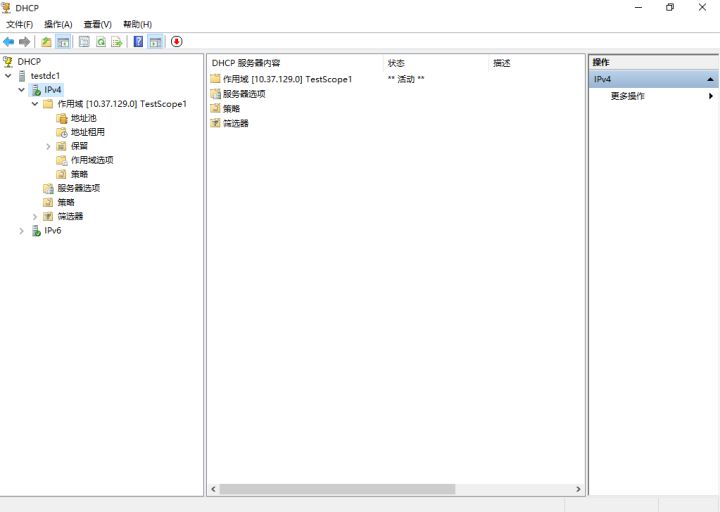Image resolution: width=720 pixels, height=512 pixels.
Task: Open Help with the blue question mark icon
Action: click(138, 42)
